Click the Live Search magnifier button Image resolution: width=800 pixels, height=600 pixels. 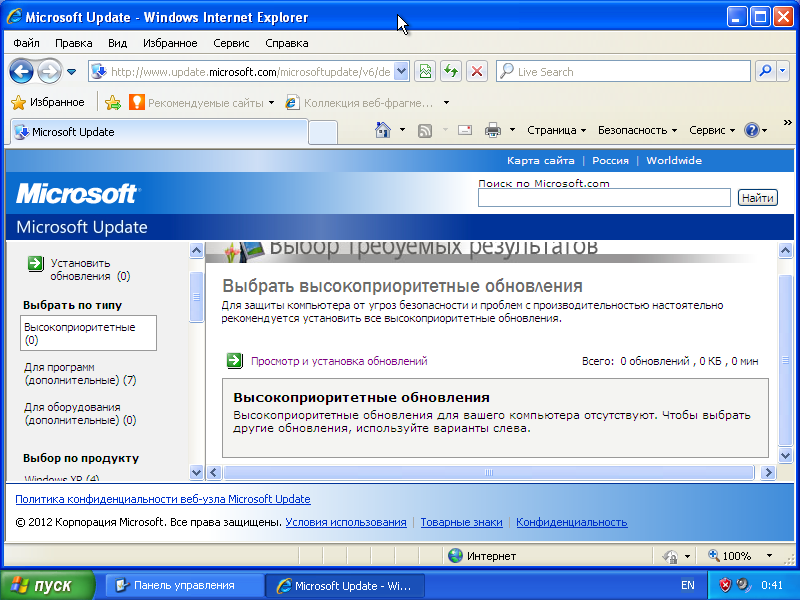click(765, 71)
